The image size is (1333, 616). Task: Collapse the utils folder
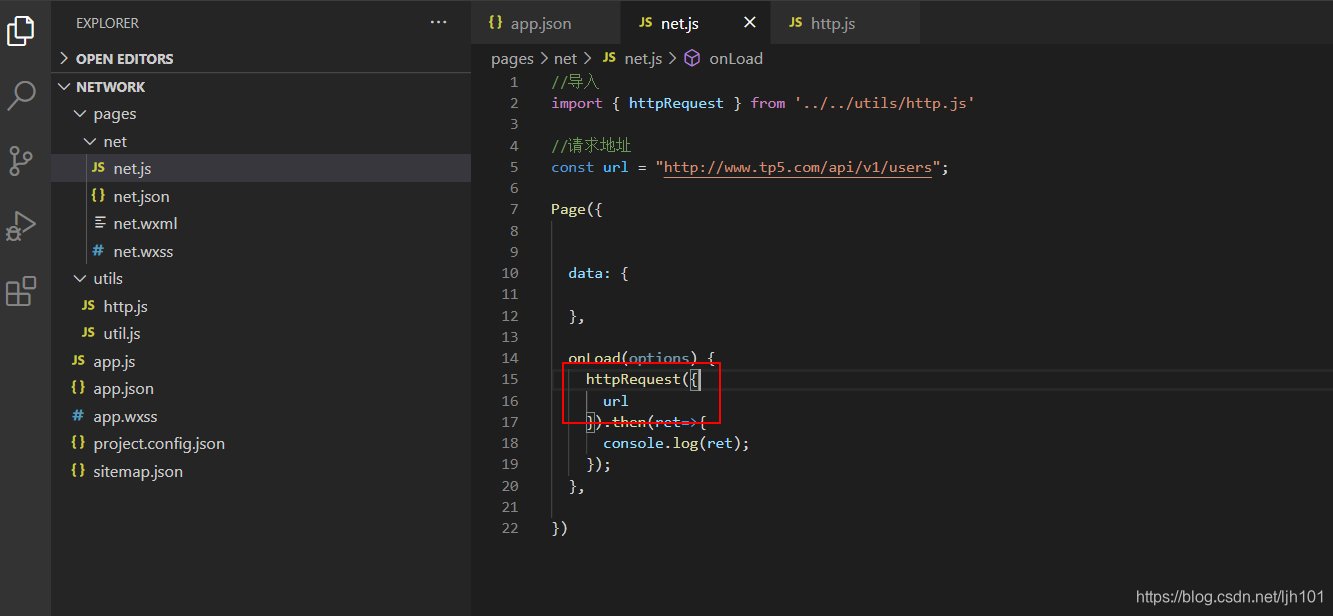tap(261, 278)
